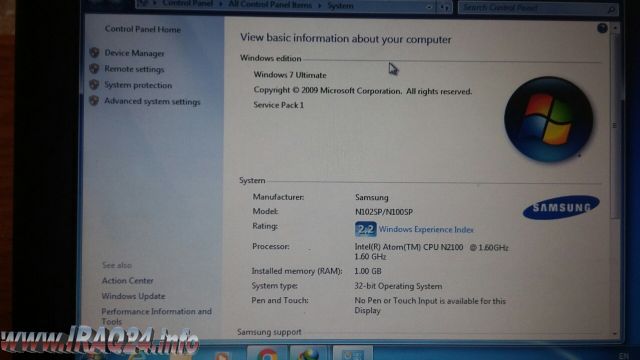Screen dimensions: 640x360
Task: Select All Control Panel Items in breadcrumb
Action: tap(270, 5)
